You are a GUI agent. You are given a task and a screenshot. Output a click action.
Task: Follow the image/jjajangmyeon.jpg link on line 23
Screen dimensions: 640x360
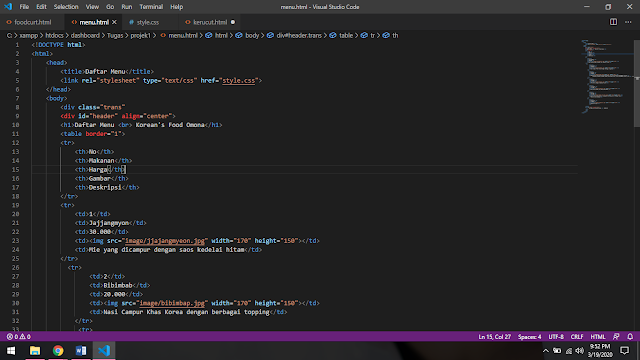[x=164, y=241]
